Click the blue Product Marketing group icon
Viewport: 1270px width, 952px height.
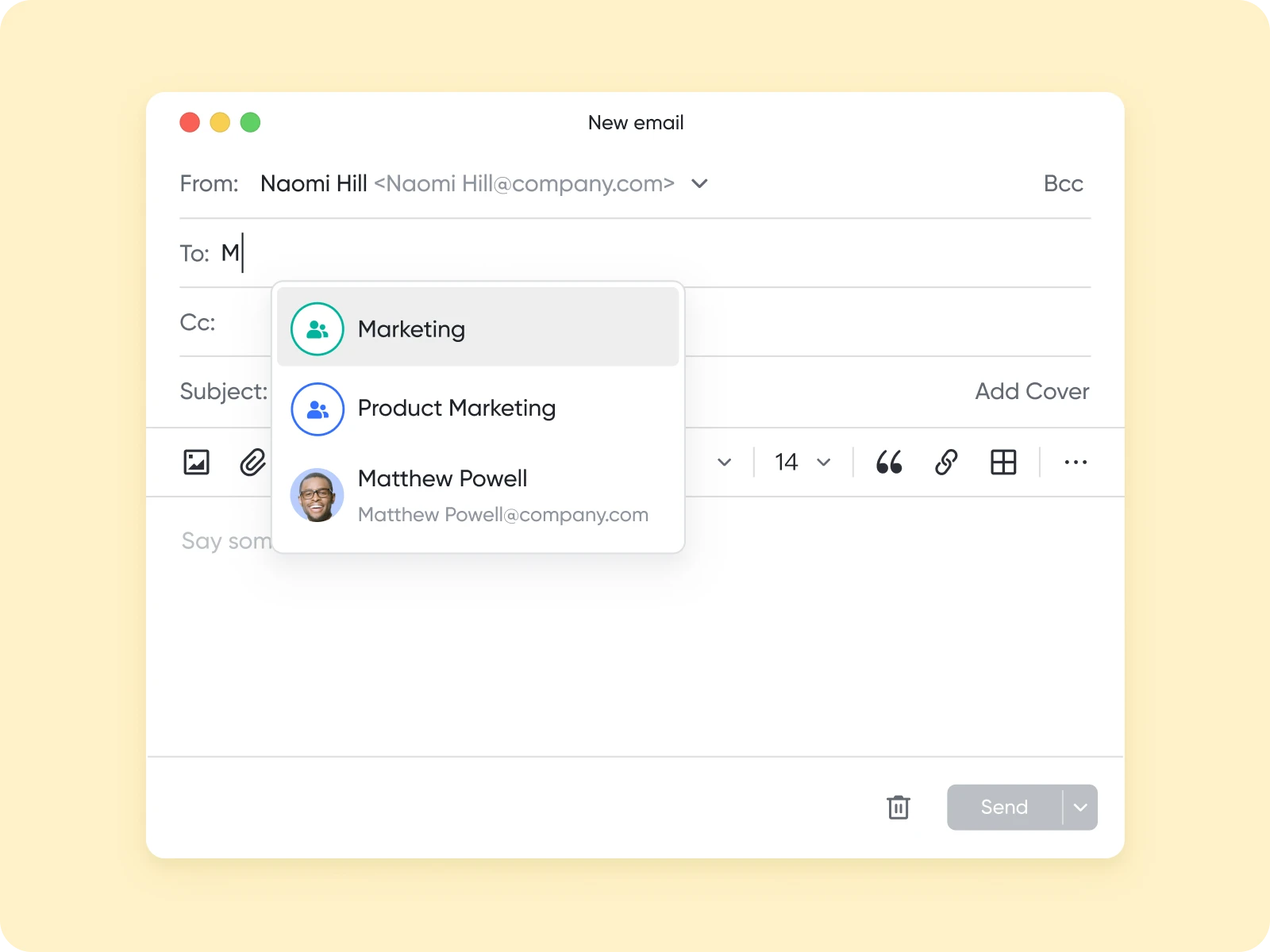[x=317, y=409]
